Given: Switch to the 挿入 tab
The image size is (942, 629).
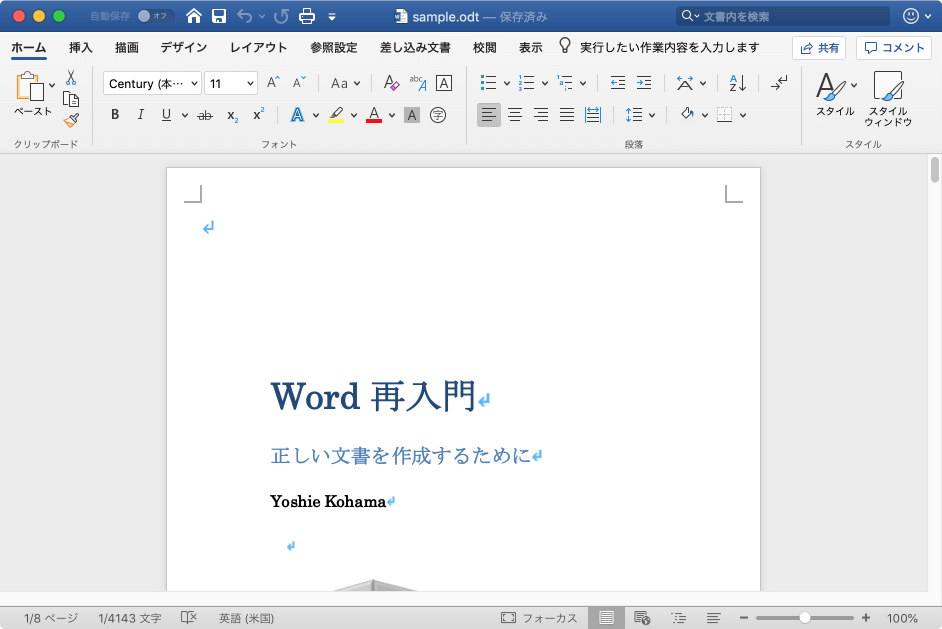Looking at the screenshot, I should 81,47.
